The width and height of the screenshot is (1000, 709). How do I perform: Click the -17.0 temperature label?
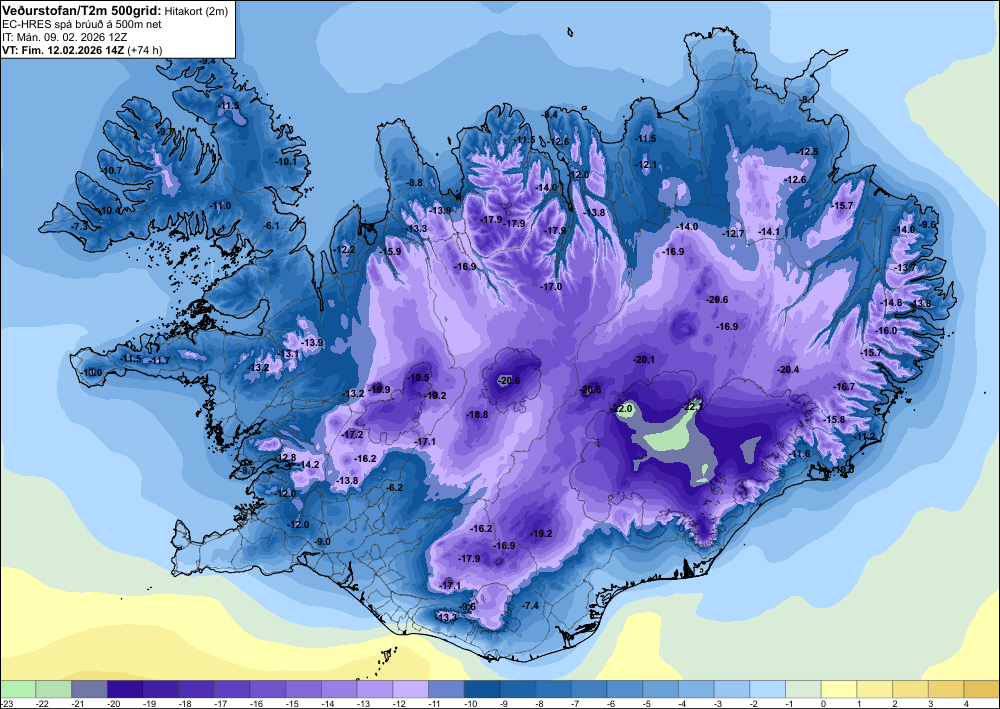551,287
